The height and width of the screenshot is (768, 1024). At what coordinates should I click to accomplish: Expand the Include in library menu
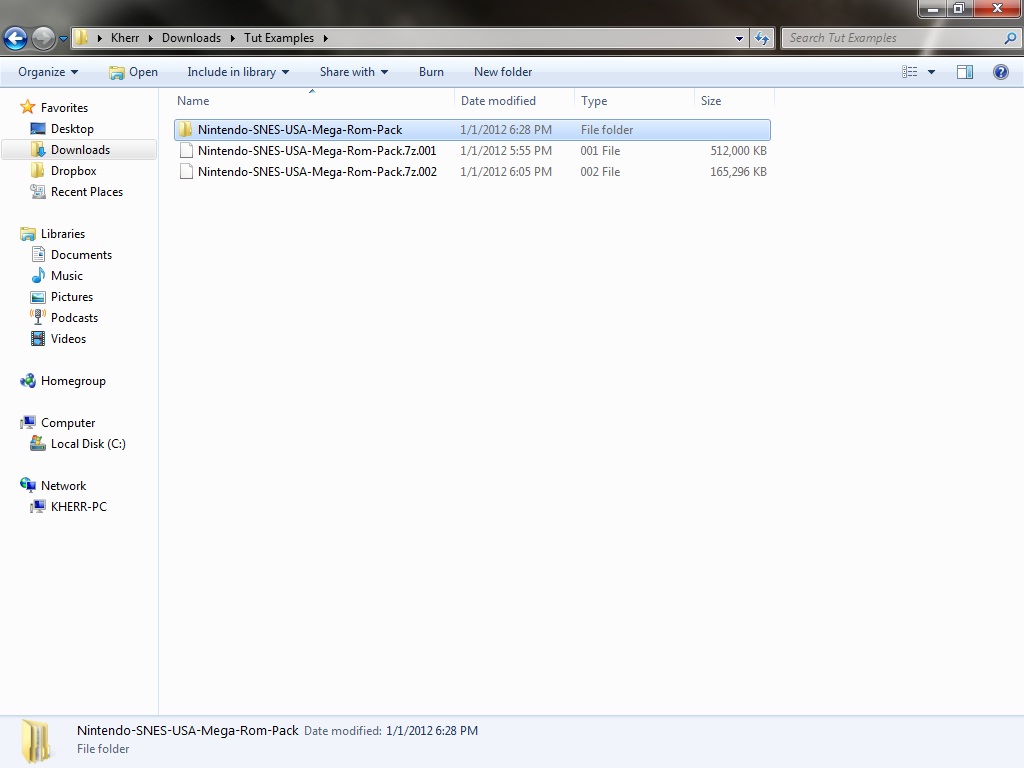click(237, 72)
